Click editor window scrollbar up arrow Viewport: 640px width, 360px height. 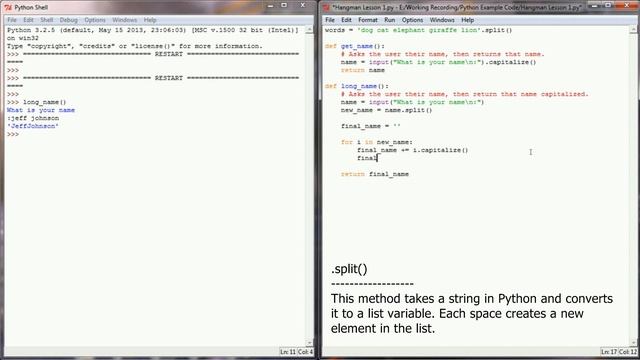pyautogui.click(x=633, y=30)
